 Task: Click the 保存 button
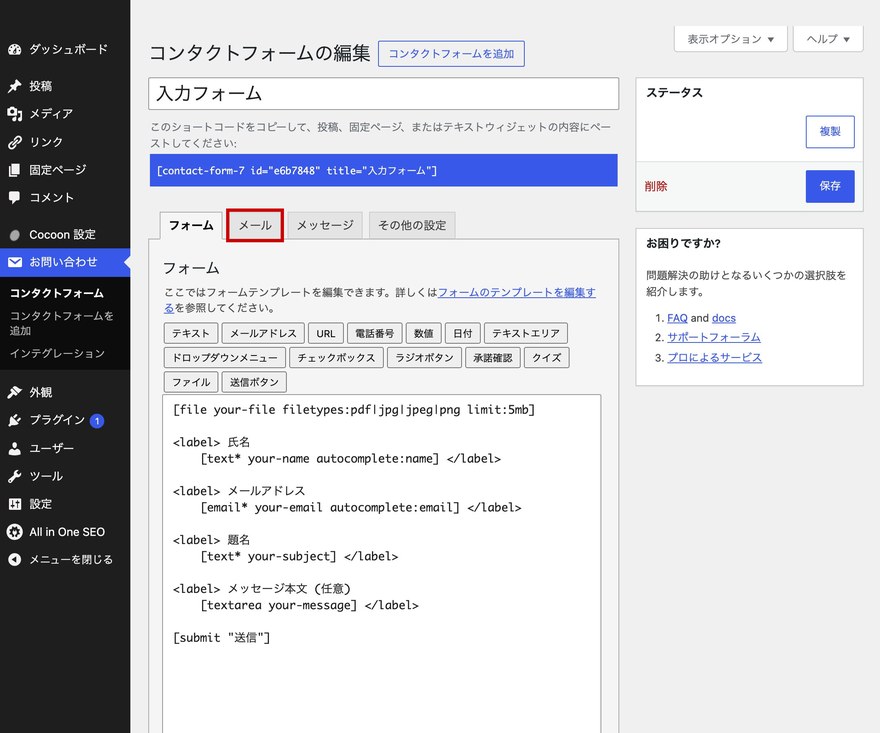click(x=830, y=186)
